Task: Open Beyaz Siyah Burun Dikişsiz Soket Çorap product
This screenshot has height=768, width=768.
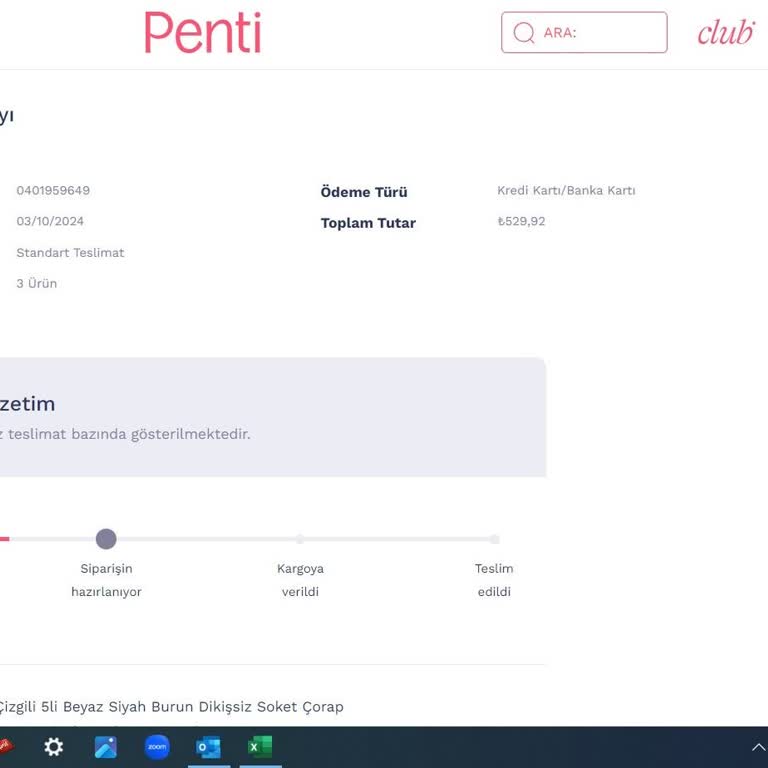Action: tap(170, 707)
